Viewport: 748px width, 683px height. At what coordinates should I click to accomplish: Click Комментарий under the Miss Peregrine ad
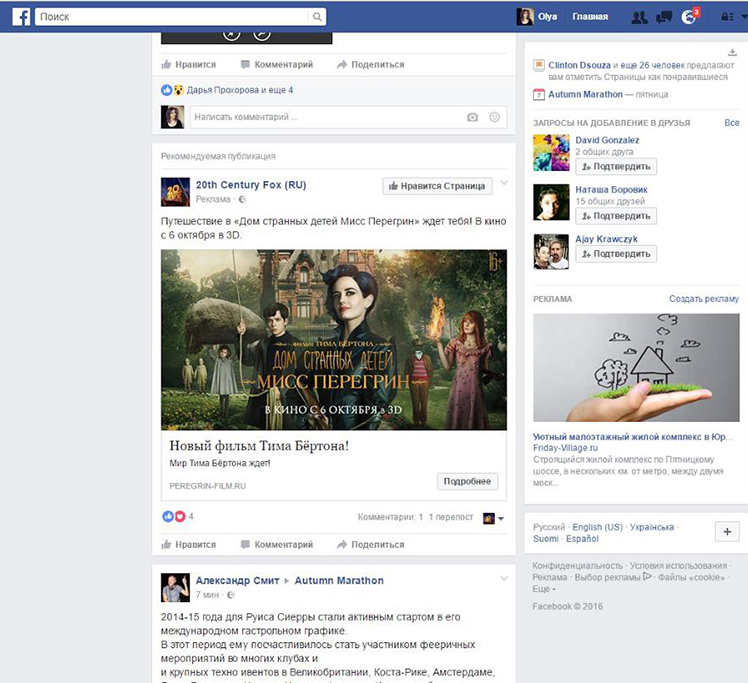click(x=277, y=544)
